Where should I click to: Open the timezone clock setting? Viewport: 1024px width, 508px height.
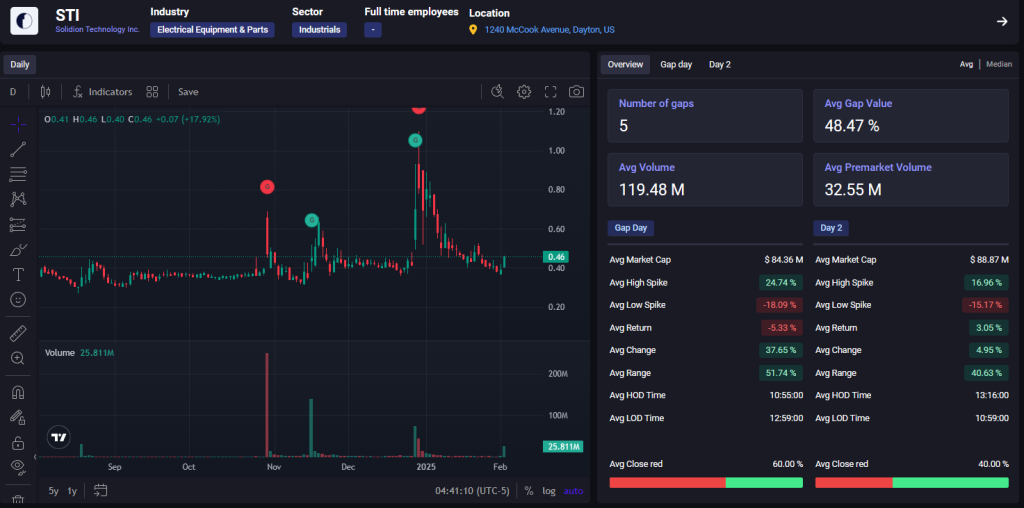[472, 491]
